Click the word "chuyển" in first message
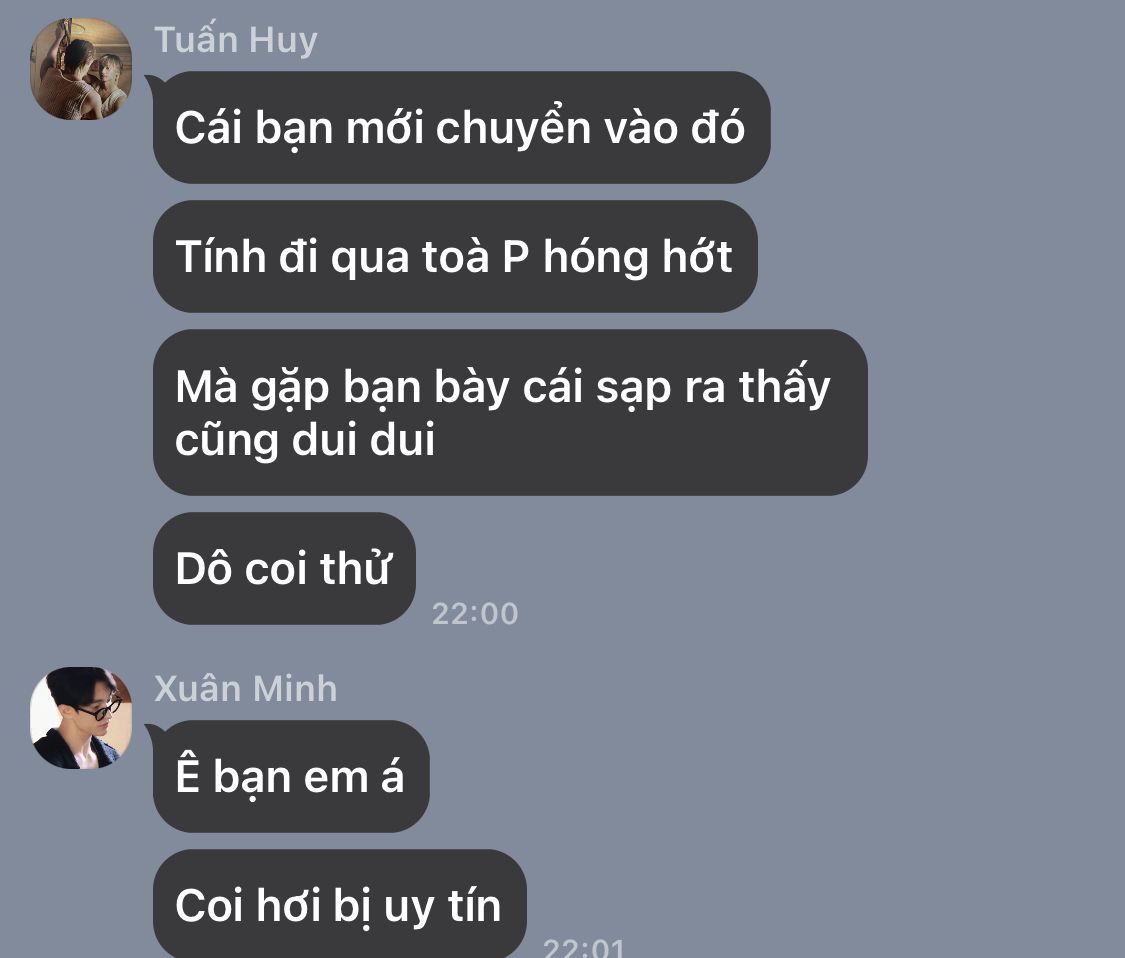 tap(513, 128)
